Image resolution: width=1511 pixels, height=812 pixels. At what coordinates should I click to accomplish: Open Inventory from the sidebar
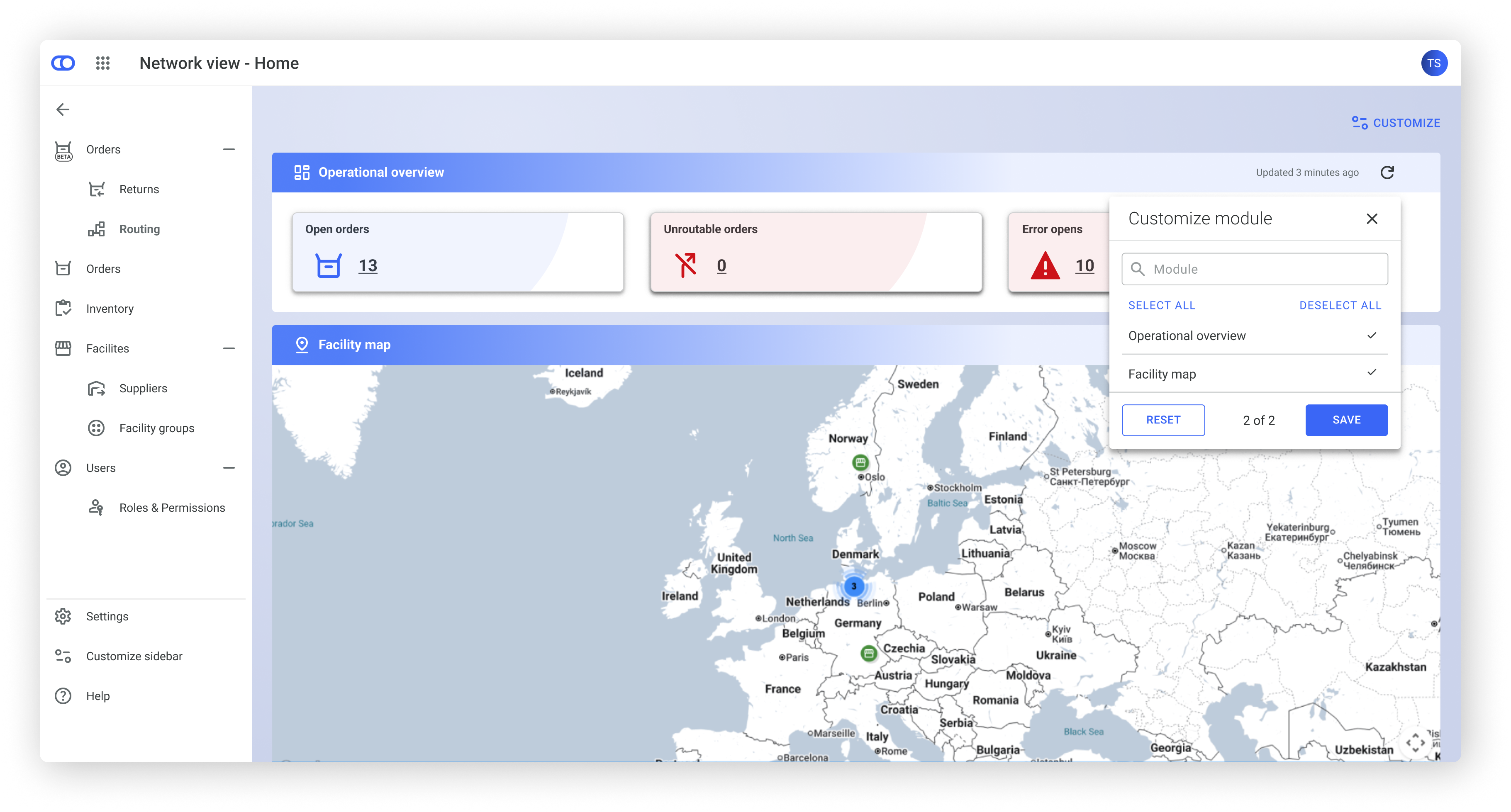[110, 309]
